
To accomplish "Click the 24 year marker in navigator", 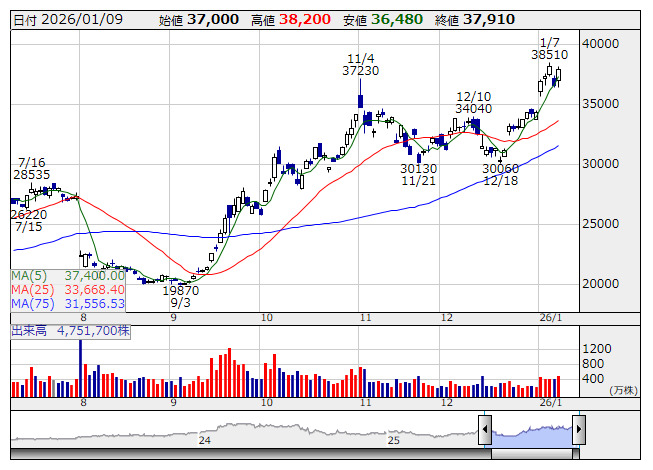I will [x=204, y=440].
